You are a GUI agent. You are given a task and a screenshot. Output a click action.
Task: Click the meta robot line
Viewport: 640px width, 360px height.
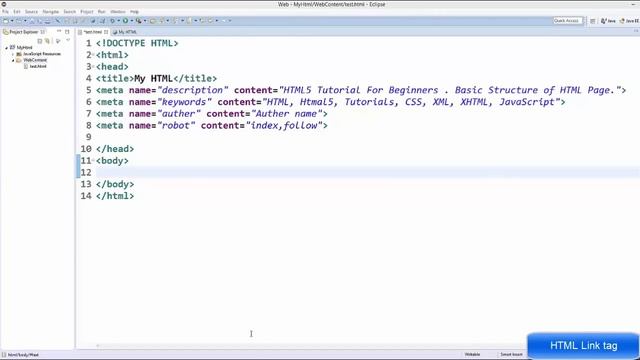212,126
